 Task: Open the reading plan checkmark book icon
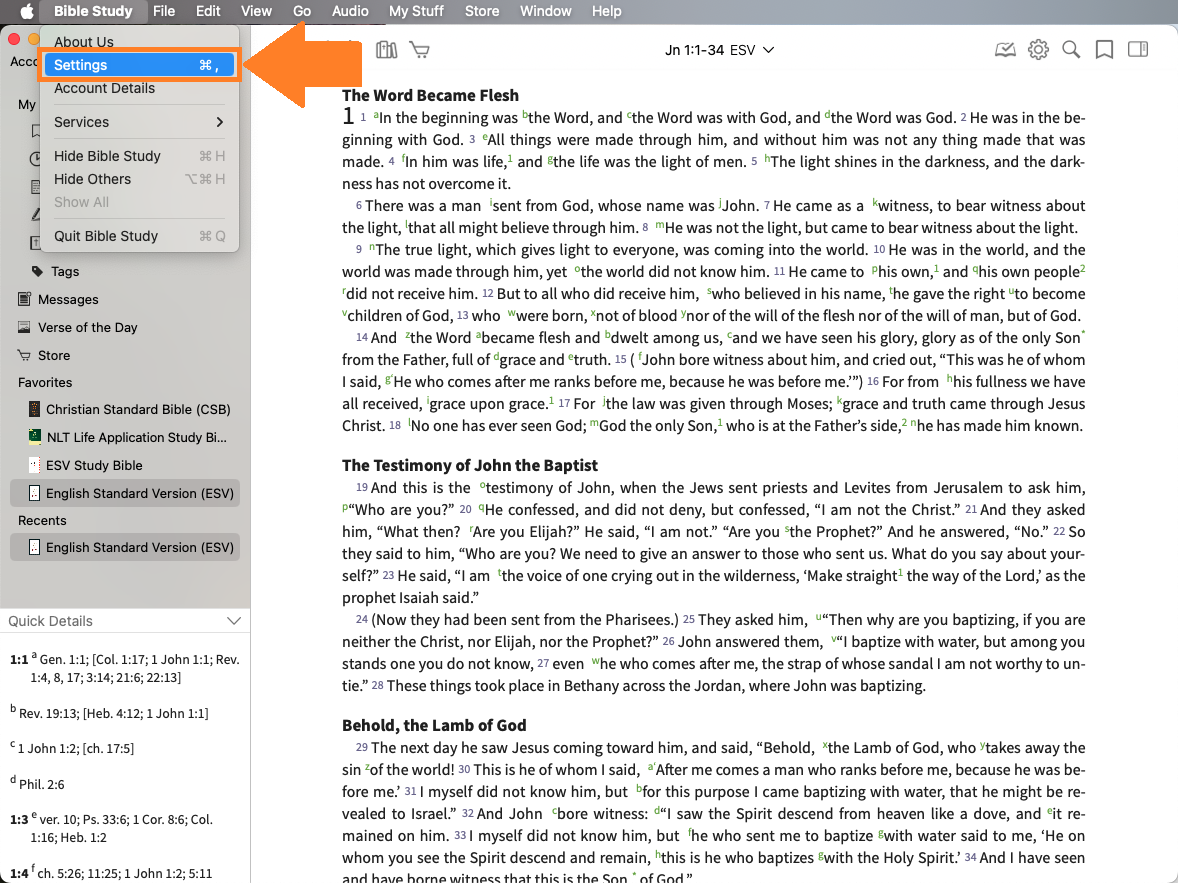(x=1005, y=50)
